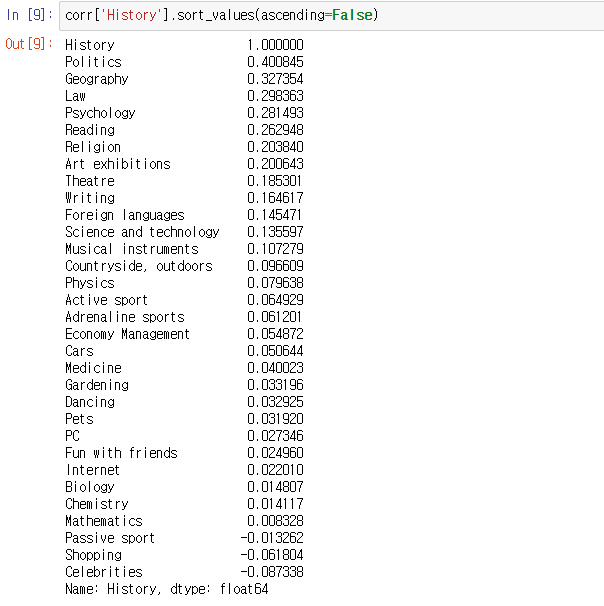Screen dimensions: 604x606
Task: Click the value 0.050644
Action: (x=275, y=351)
